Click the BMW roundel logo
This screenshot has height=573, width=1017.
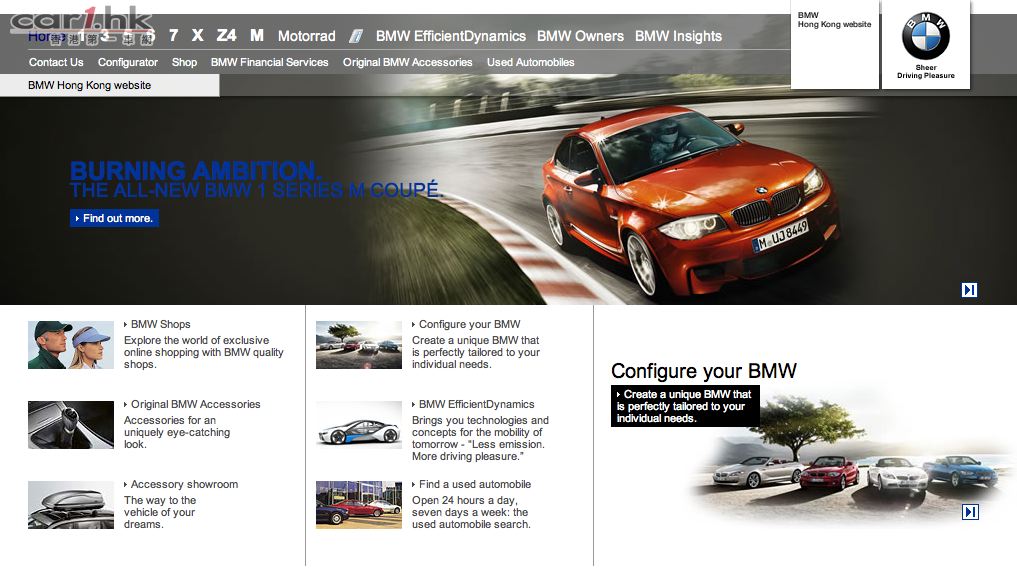[926, 36]
